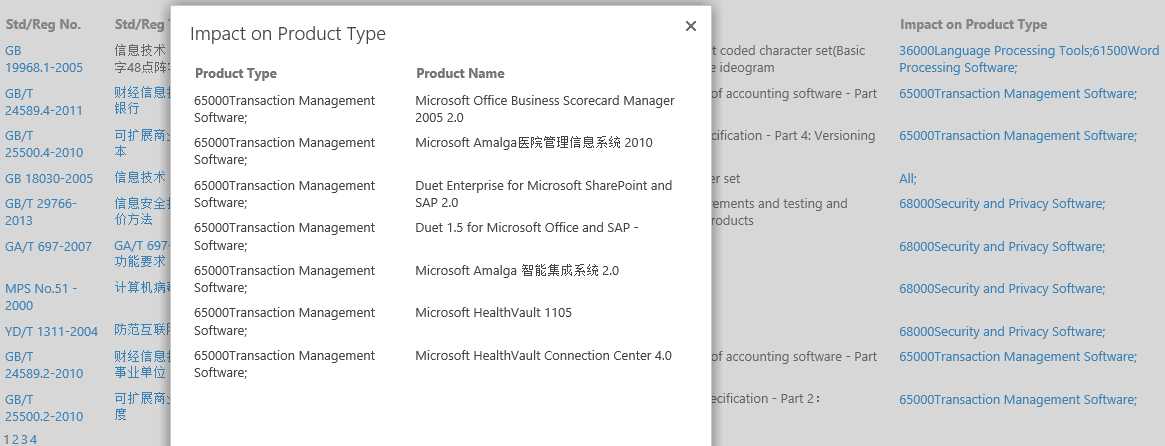Go to page 4 of the list

pos(32,439)
